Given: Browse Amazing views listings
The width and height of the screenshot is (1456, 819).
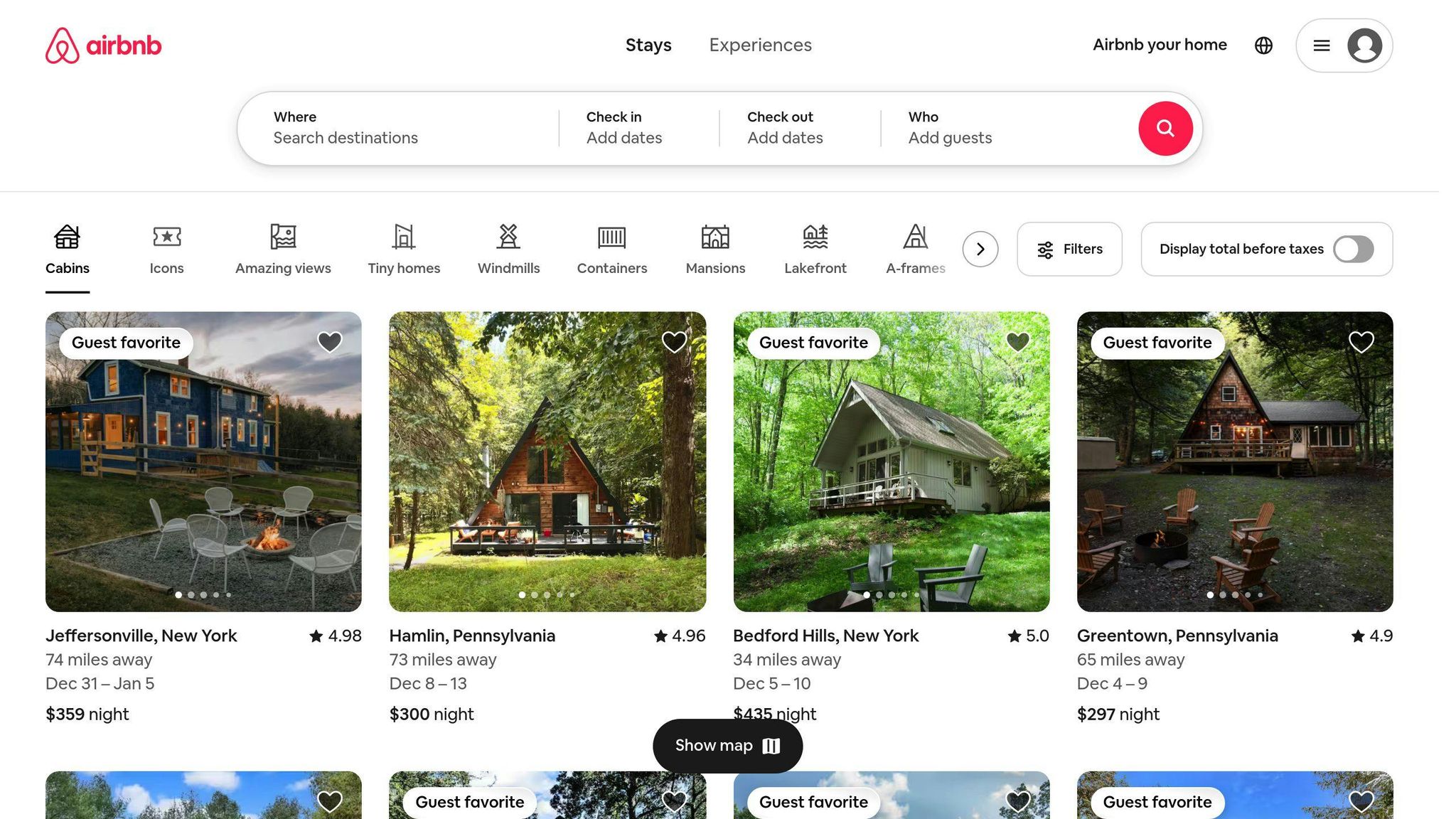Looking at the screenshot, I should [283, 249].
